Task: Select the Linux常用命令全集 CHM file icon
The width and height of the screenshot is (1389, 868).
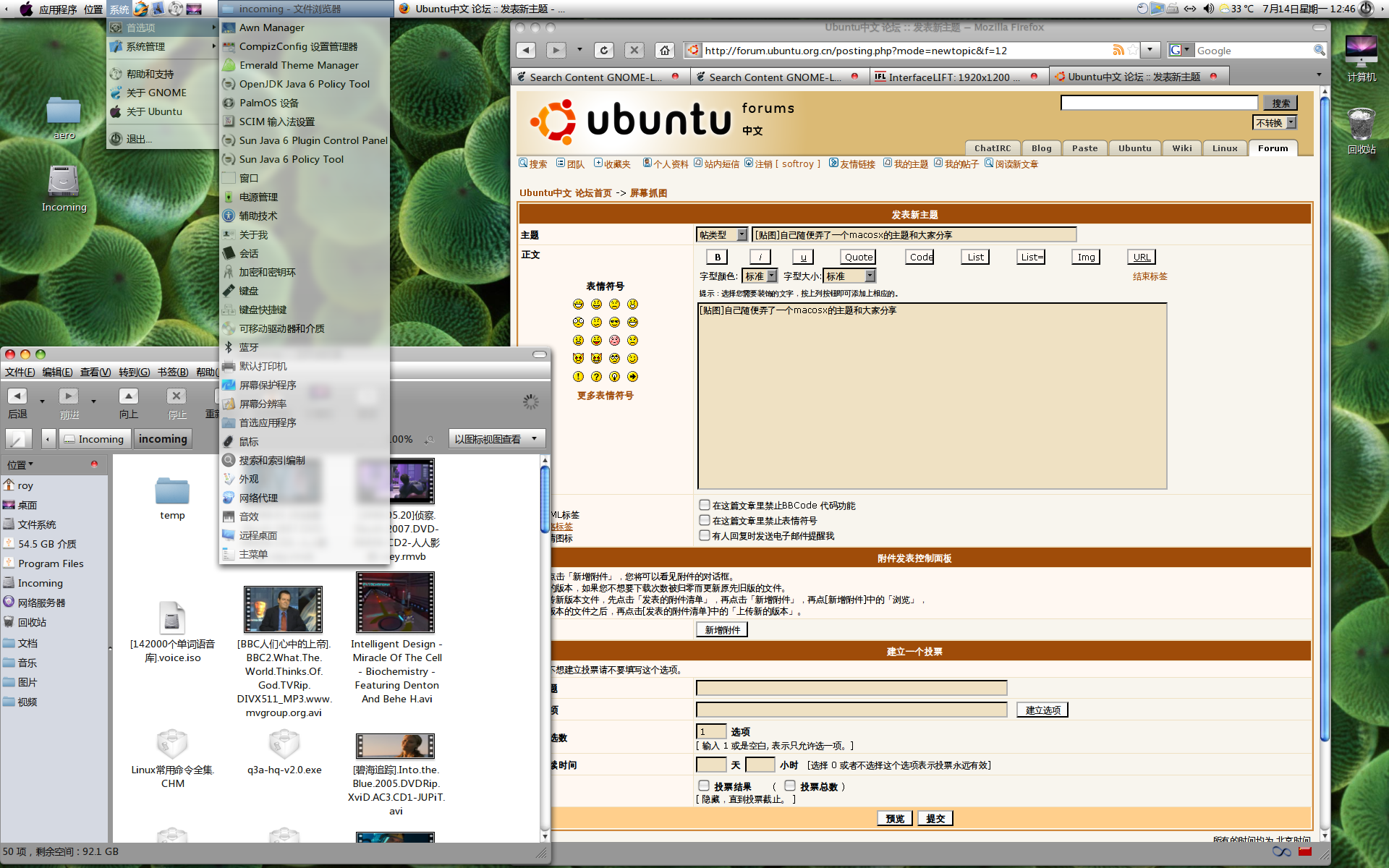Action: (172, 744)
